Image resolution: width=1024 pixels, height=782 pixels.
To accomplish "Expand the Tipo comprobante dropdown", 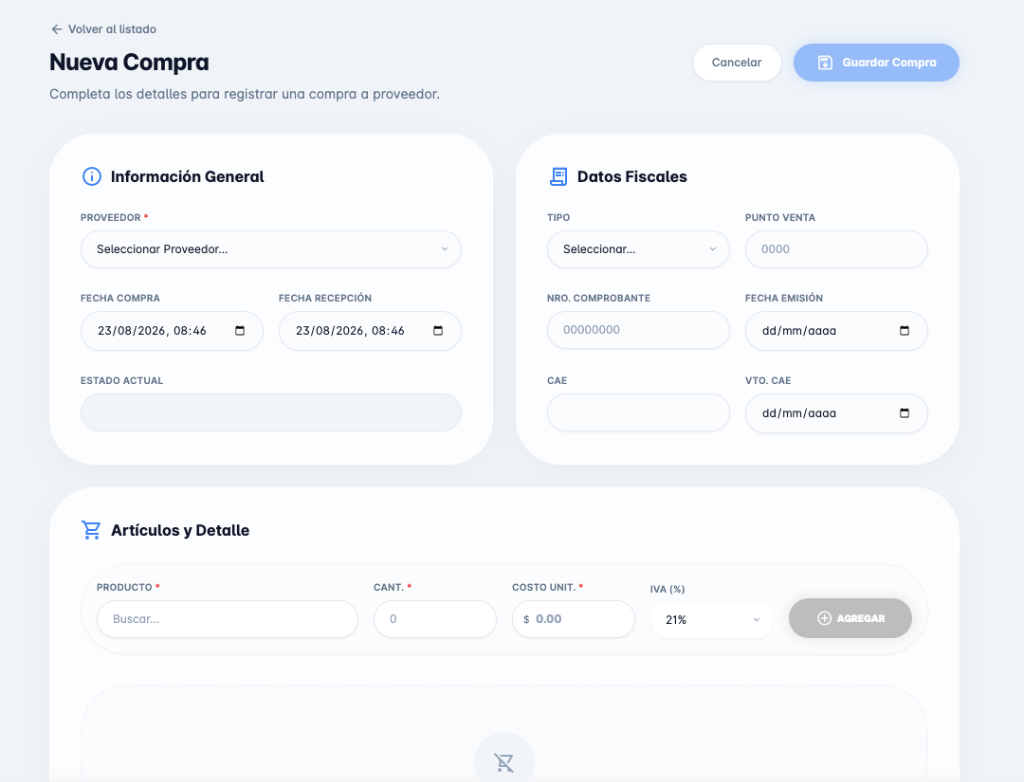I will (x=638, y=249).
